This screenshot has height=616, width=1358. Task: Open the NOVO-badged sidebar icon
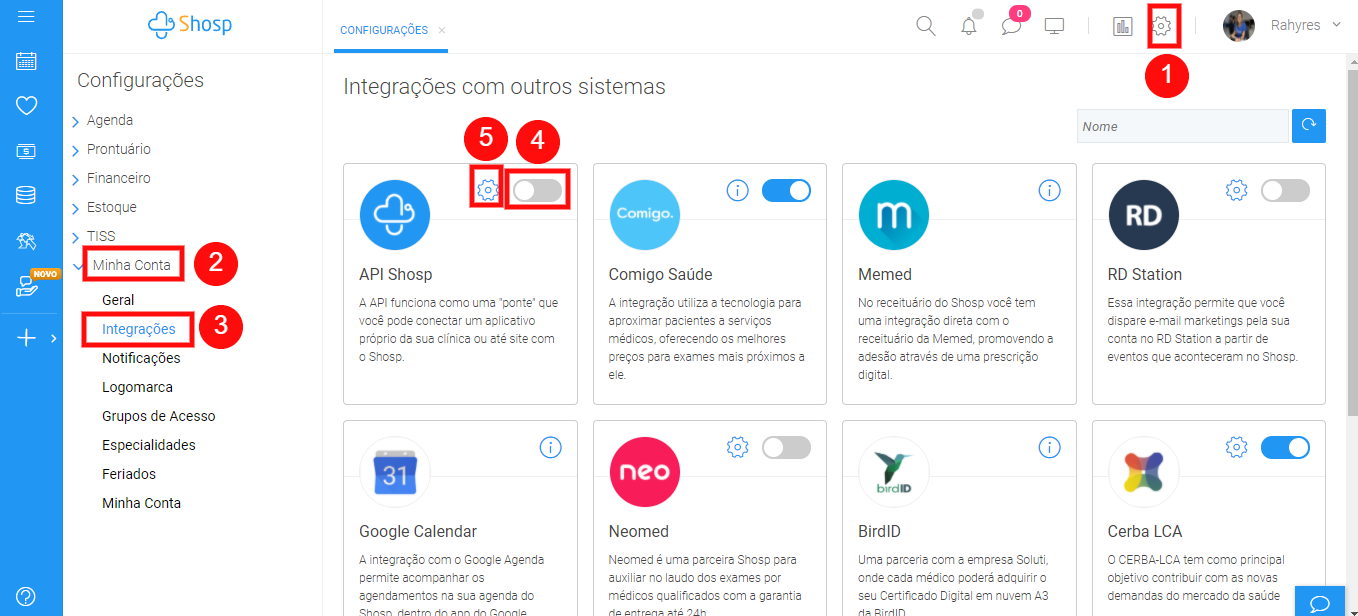pyautogui.click(x=27, y=287)
